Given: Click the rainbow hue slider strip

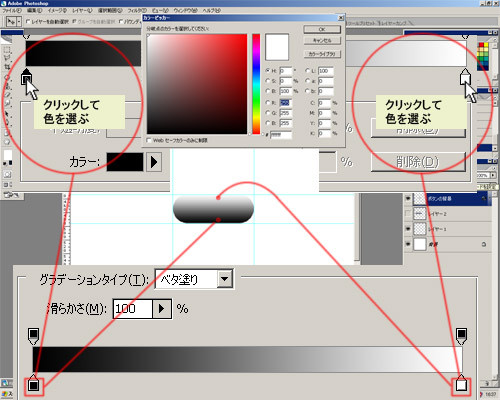Looking at the screenshot, I should pos(256,84).
